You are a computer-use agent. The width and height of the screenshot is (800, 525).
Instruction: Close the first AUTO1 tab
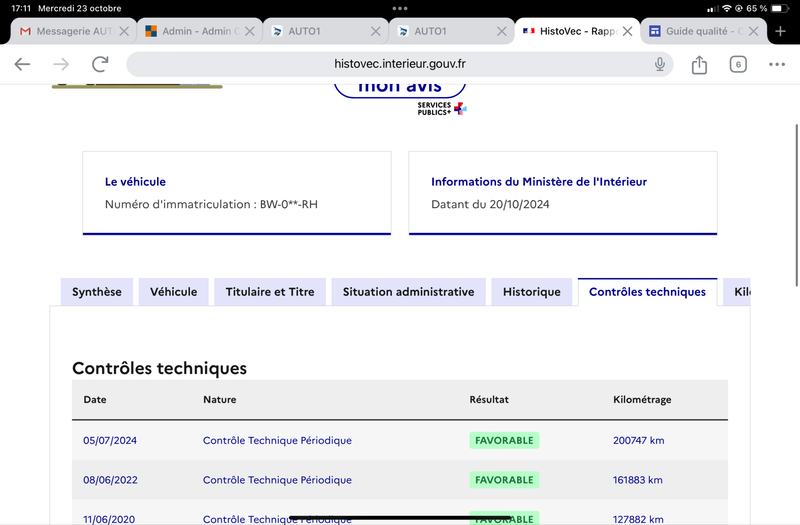point(376,31)
